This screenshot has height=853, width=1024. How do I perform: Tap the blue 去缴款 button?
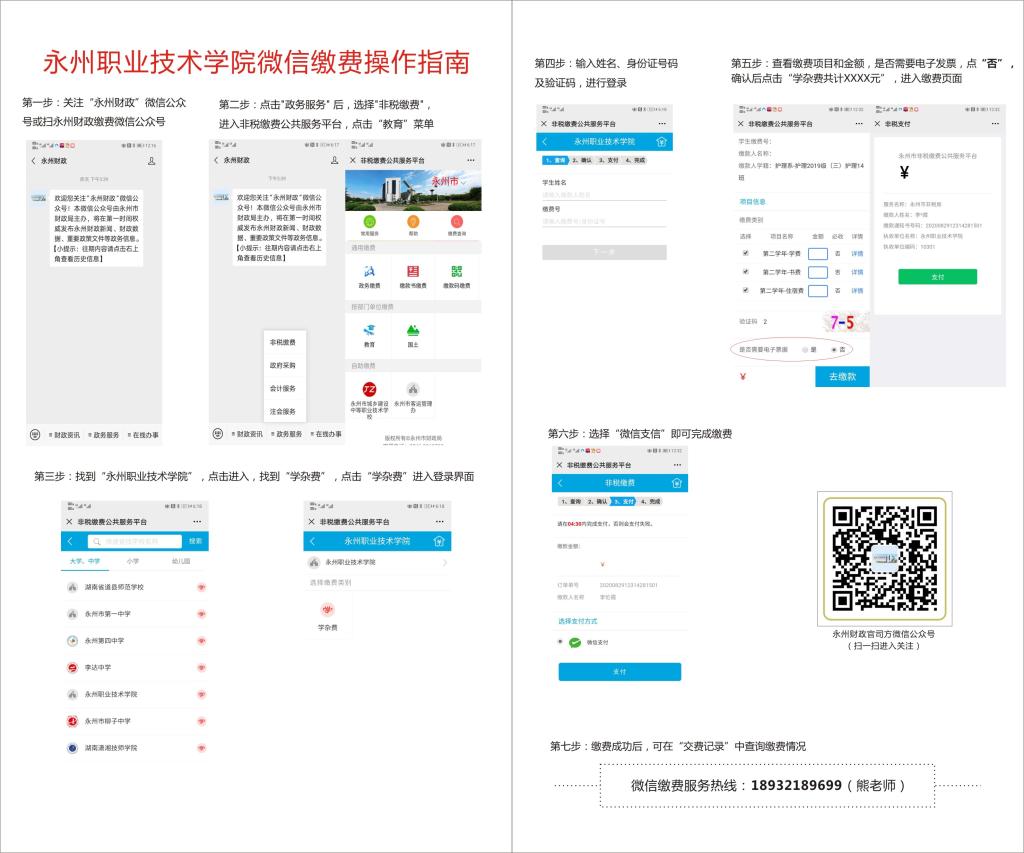pos(842,377)
